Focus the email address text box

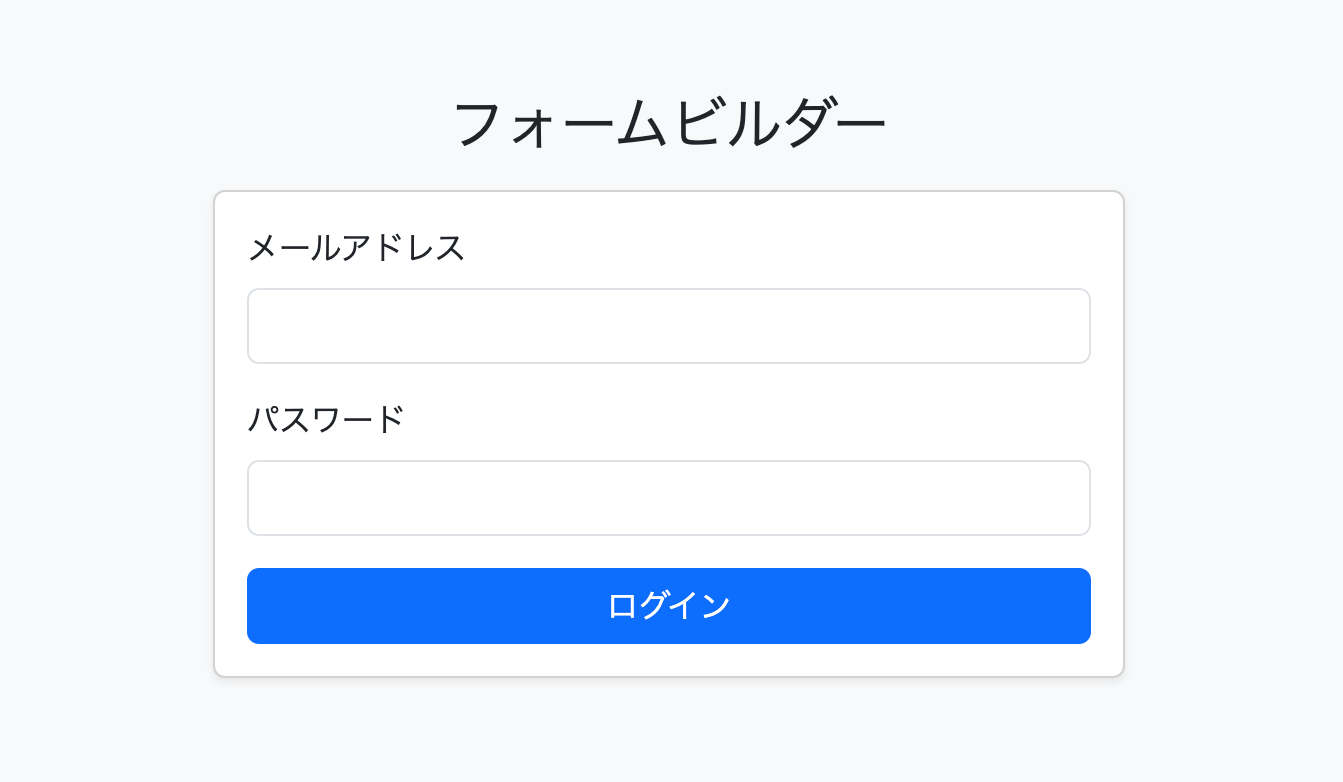point(668,326)
